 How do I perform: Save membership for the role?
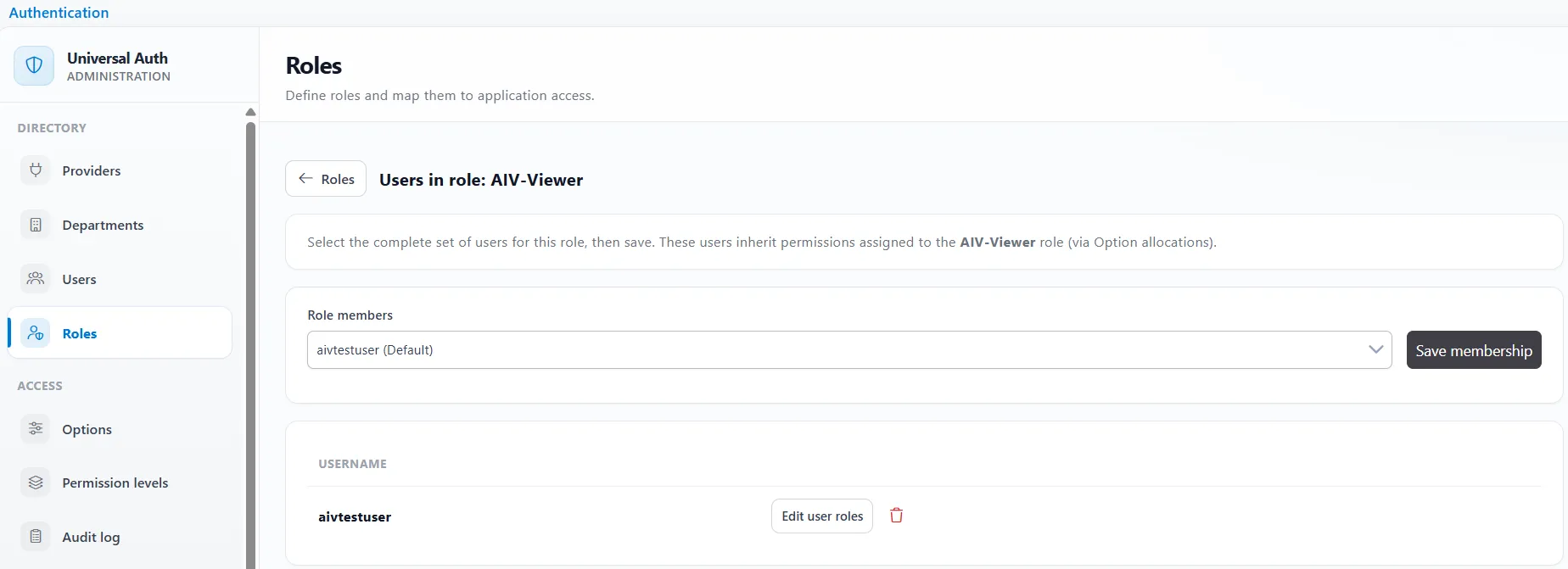1474,350
